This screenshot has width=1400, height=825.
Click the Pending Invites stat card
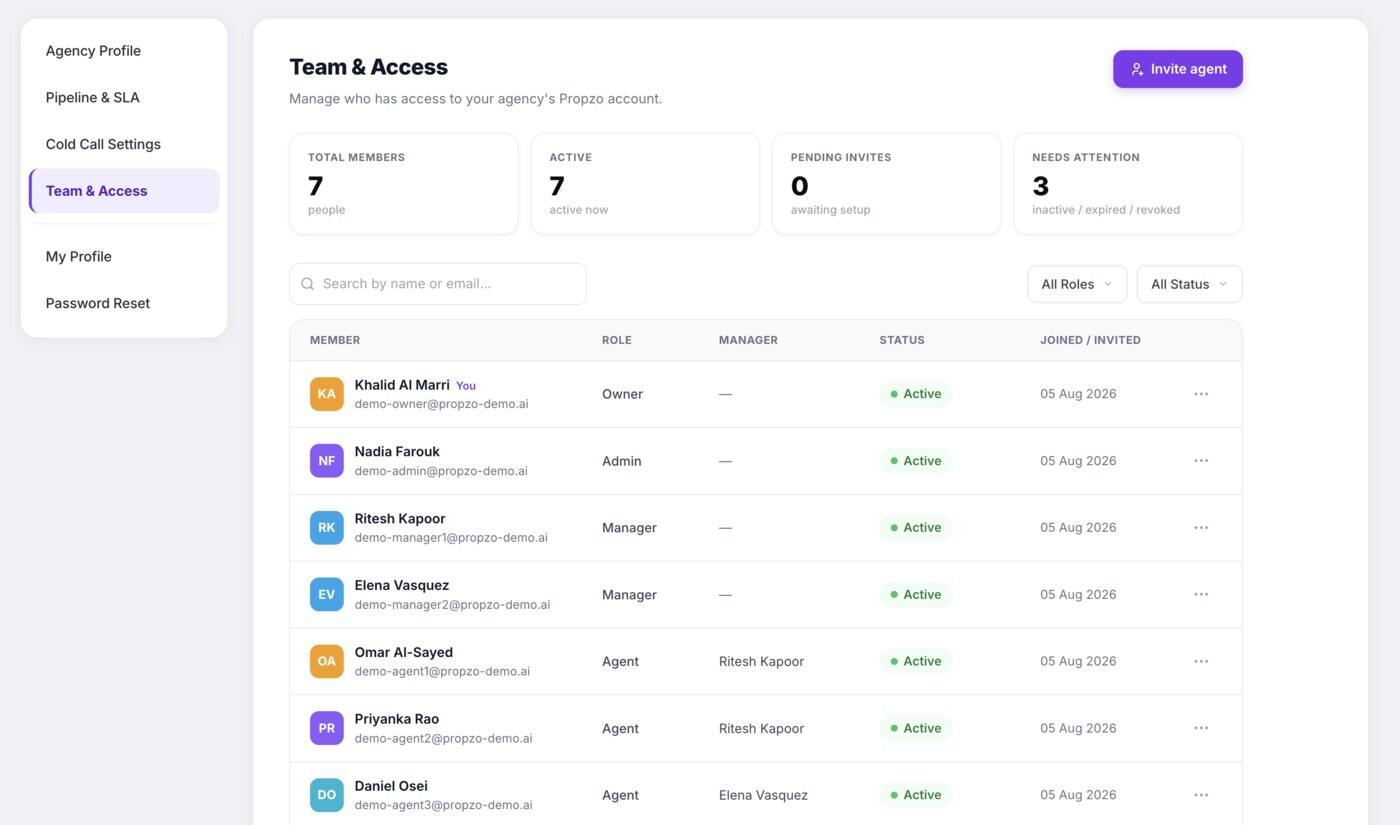(x=887, y=184)
